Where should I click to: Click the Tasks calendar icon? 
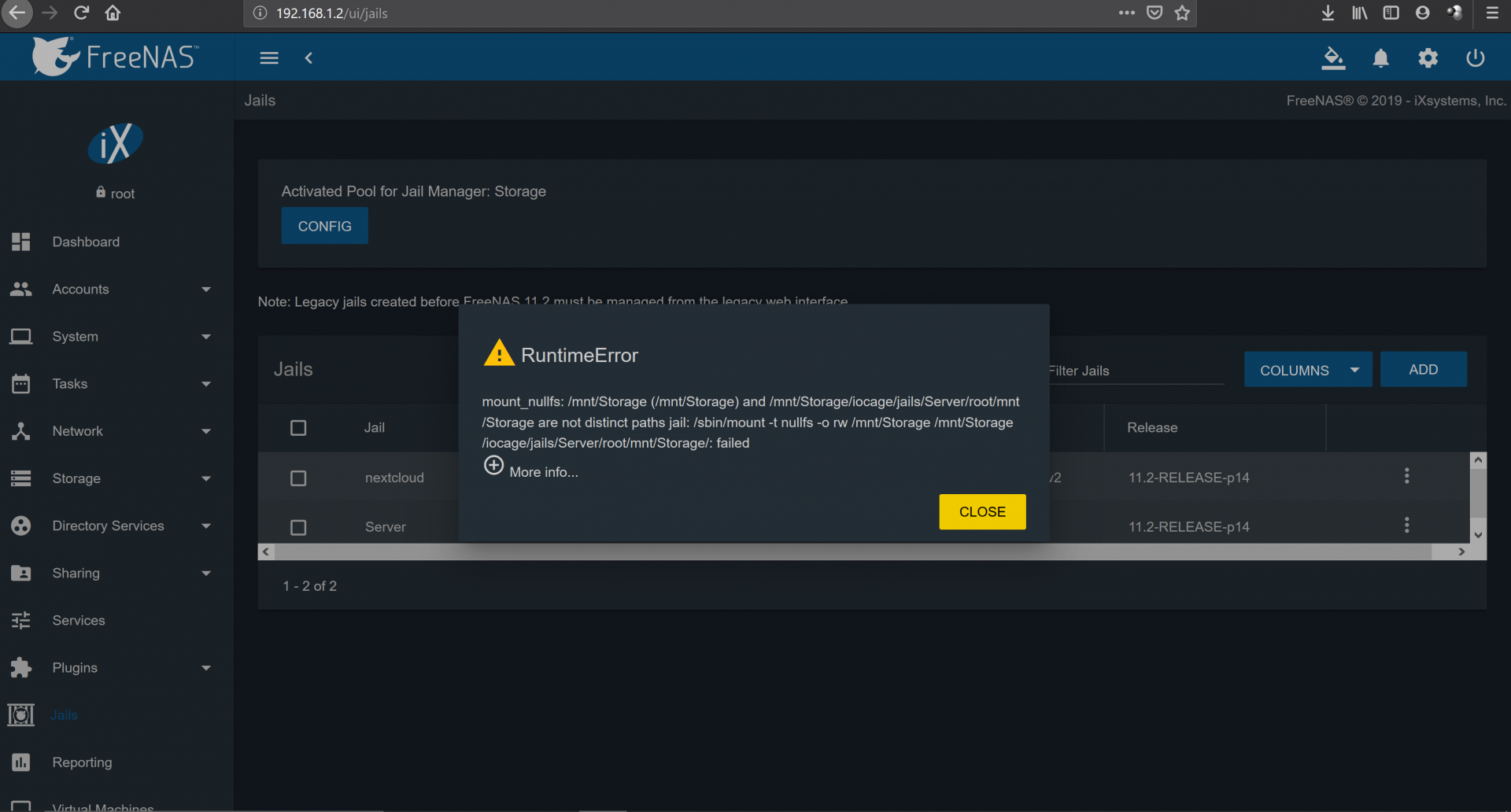coord(21,384)
